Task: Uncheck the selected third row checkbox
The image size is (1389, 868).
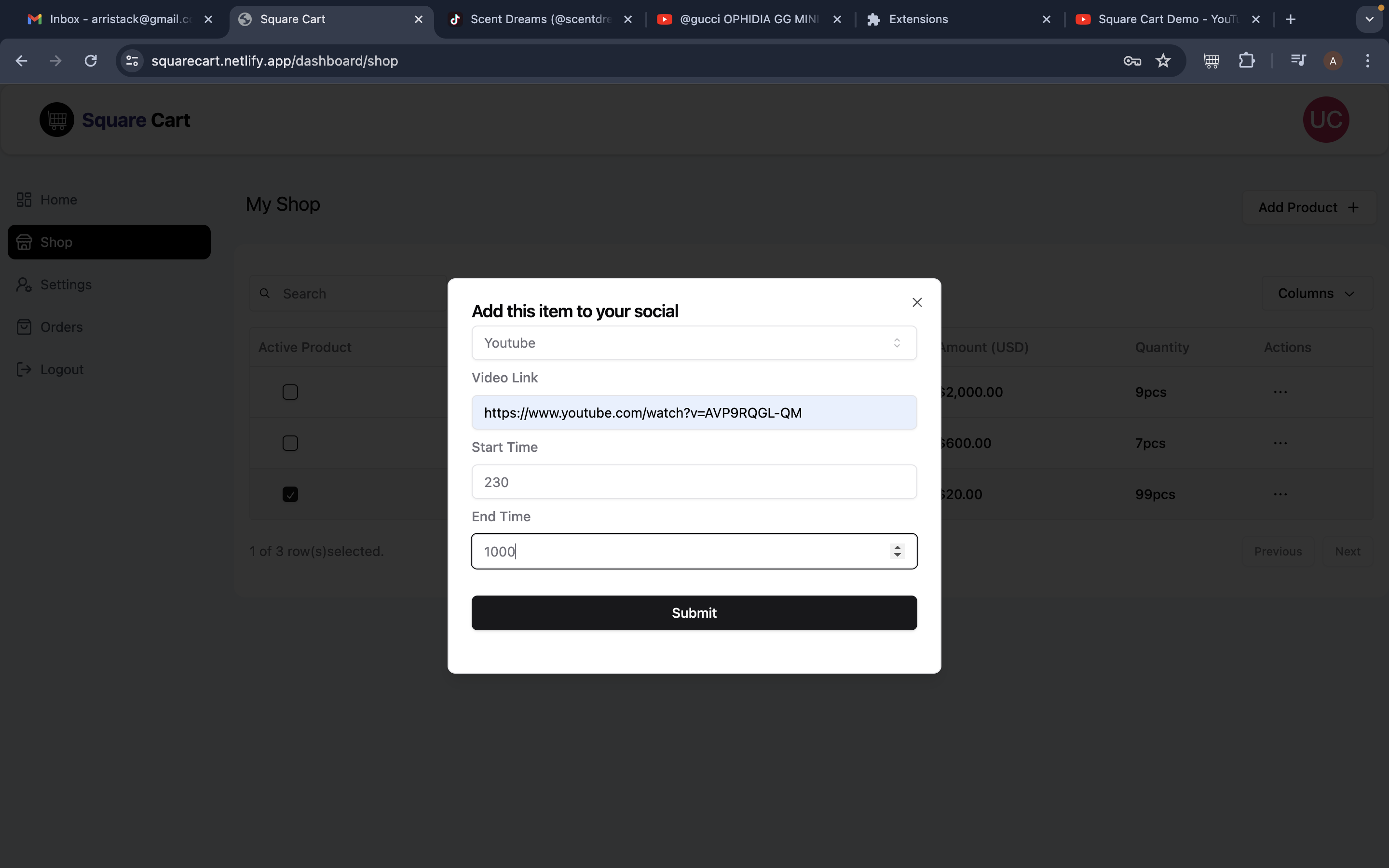Action: coord(290,494)
